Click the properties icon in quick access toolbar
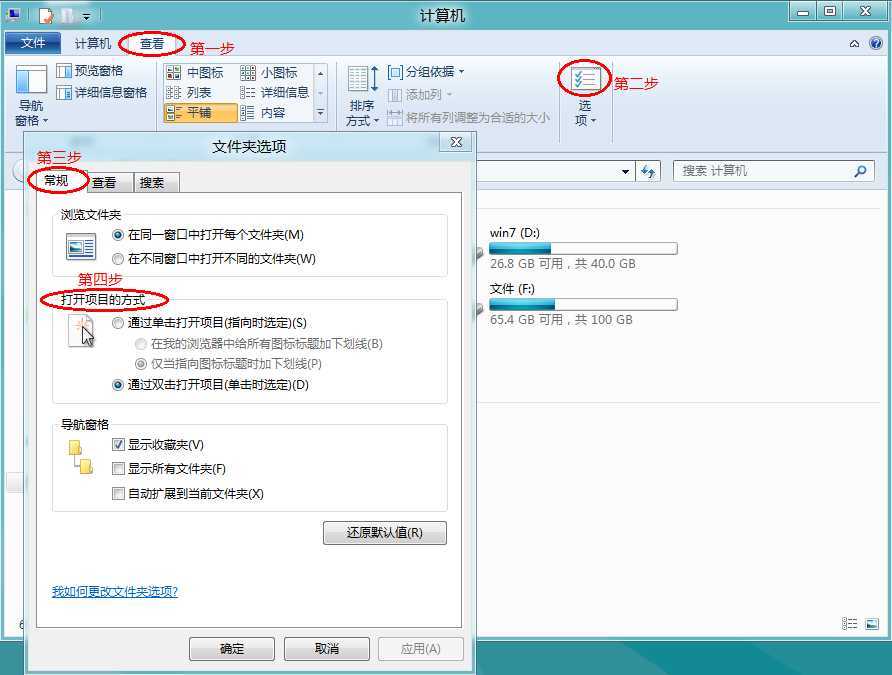The height and width of the screenshot is (675, 892). 46,15
